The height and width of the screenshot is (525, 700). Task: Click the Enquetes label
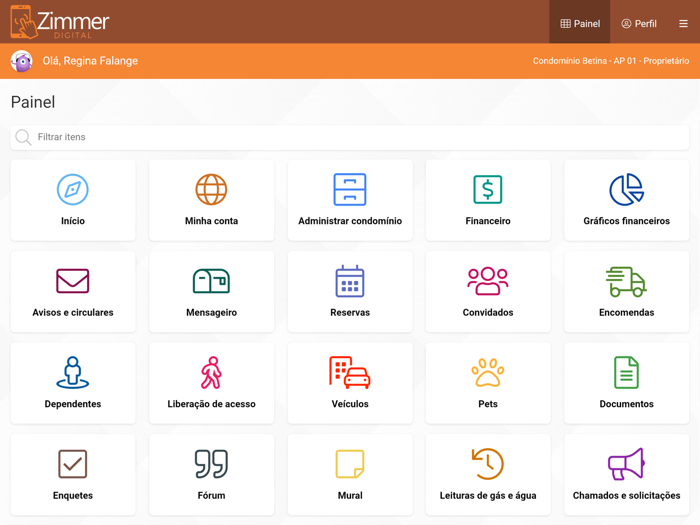[73, 496]
